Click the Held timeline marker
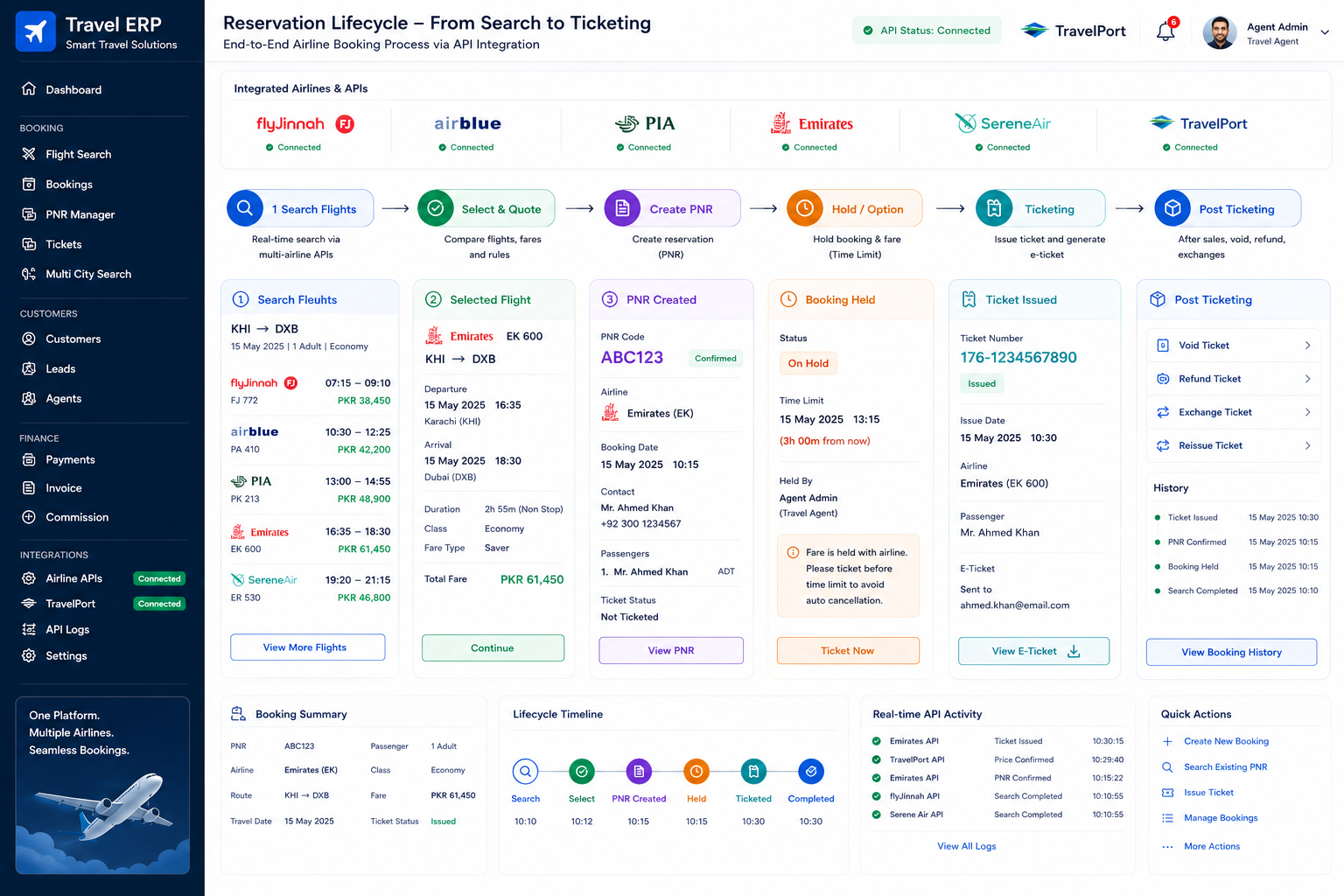This screenshot has height=896, width=1344. 696,772
